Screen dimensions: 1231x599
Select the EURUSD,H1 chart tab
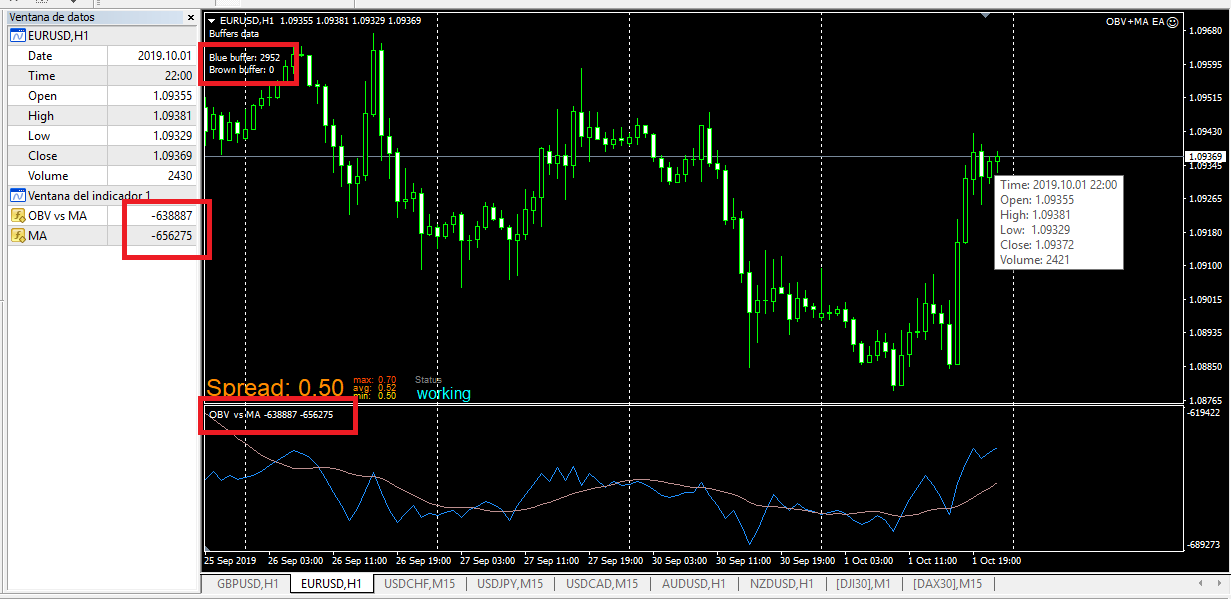pos(331,584)
